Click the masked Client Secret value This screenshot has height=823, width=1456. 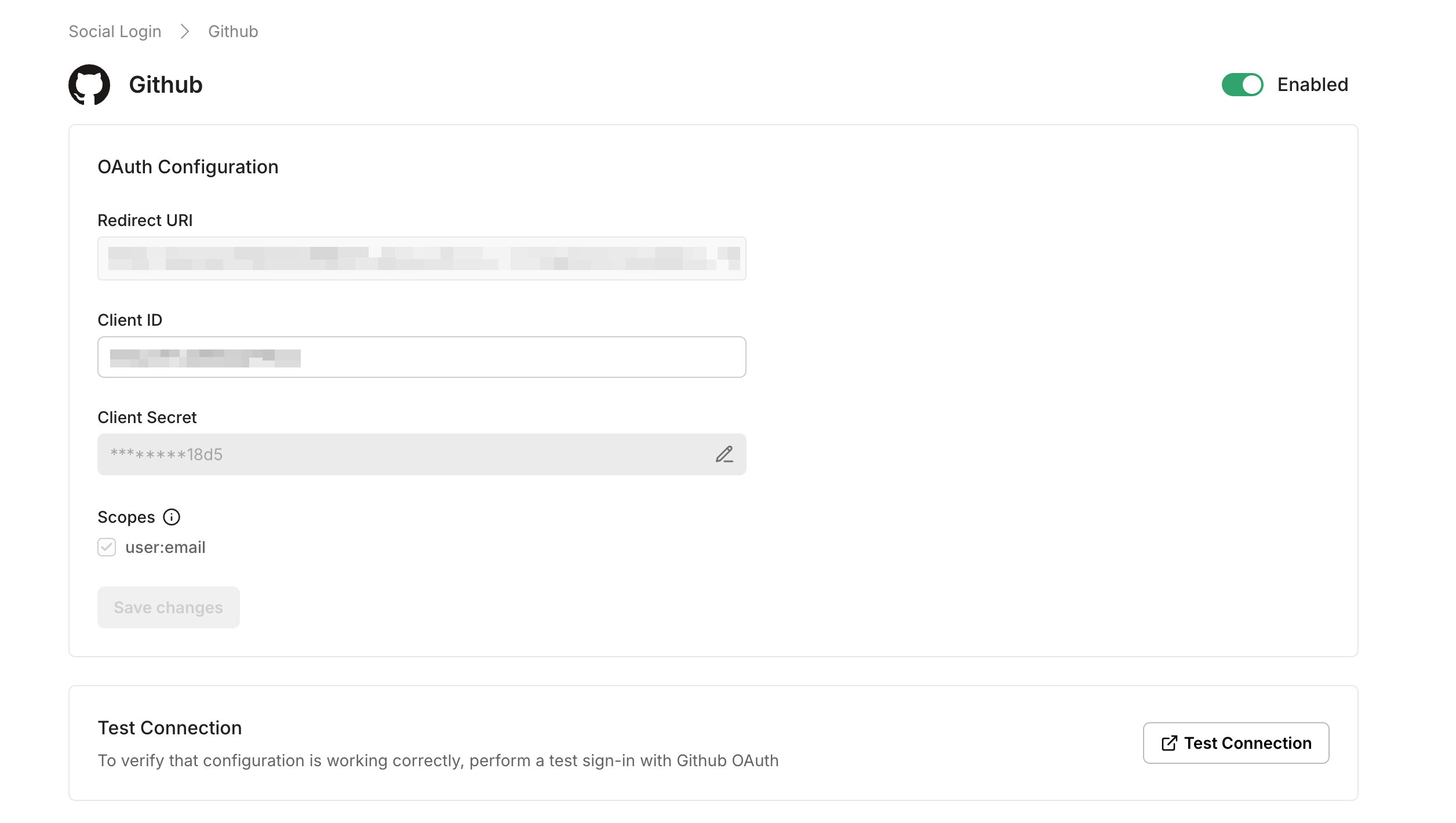(168, 454)
